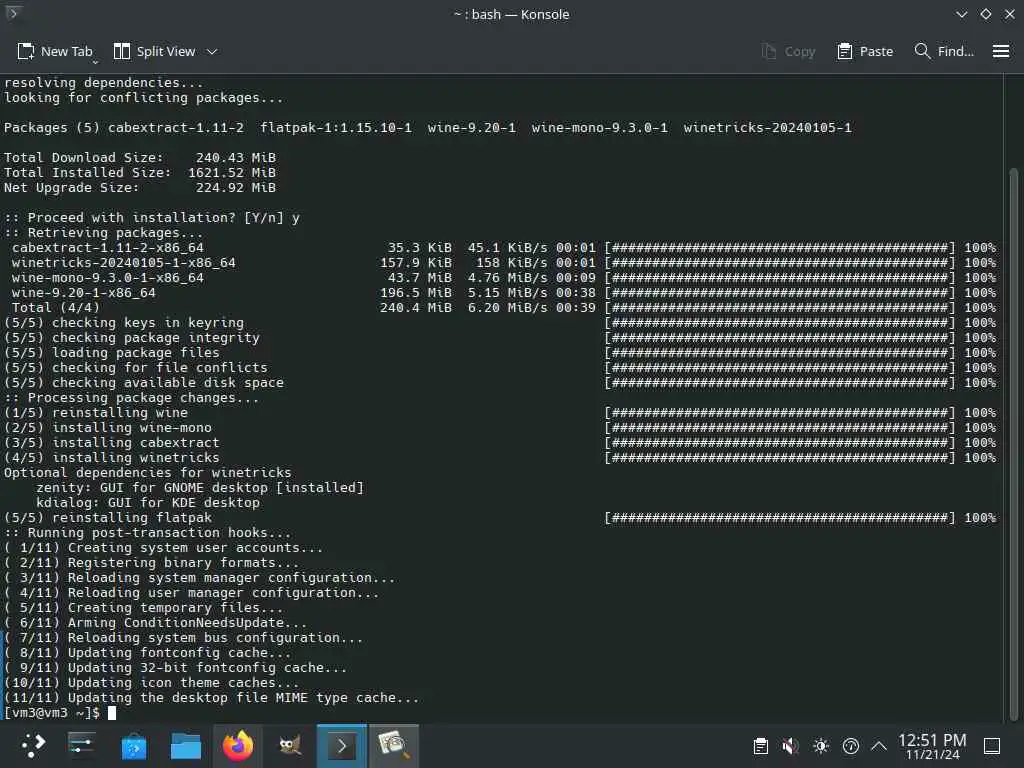Image resolution: width=1024 pixels, height=768 pixels.
Task: Click "( 8/11) Updating fontconfig cache..." line
Action: coord(148,653)
